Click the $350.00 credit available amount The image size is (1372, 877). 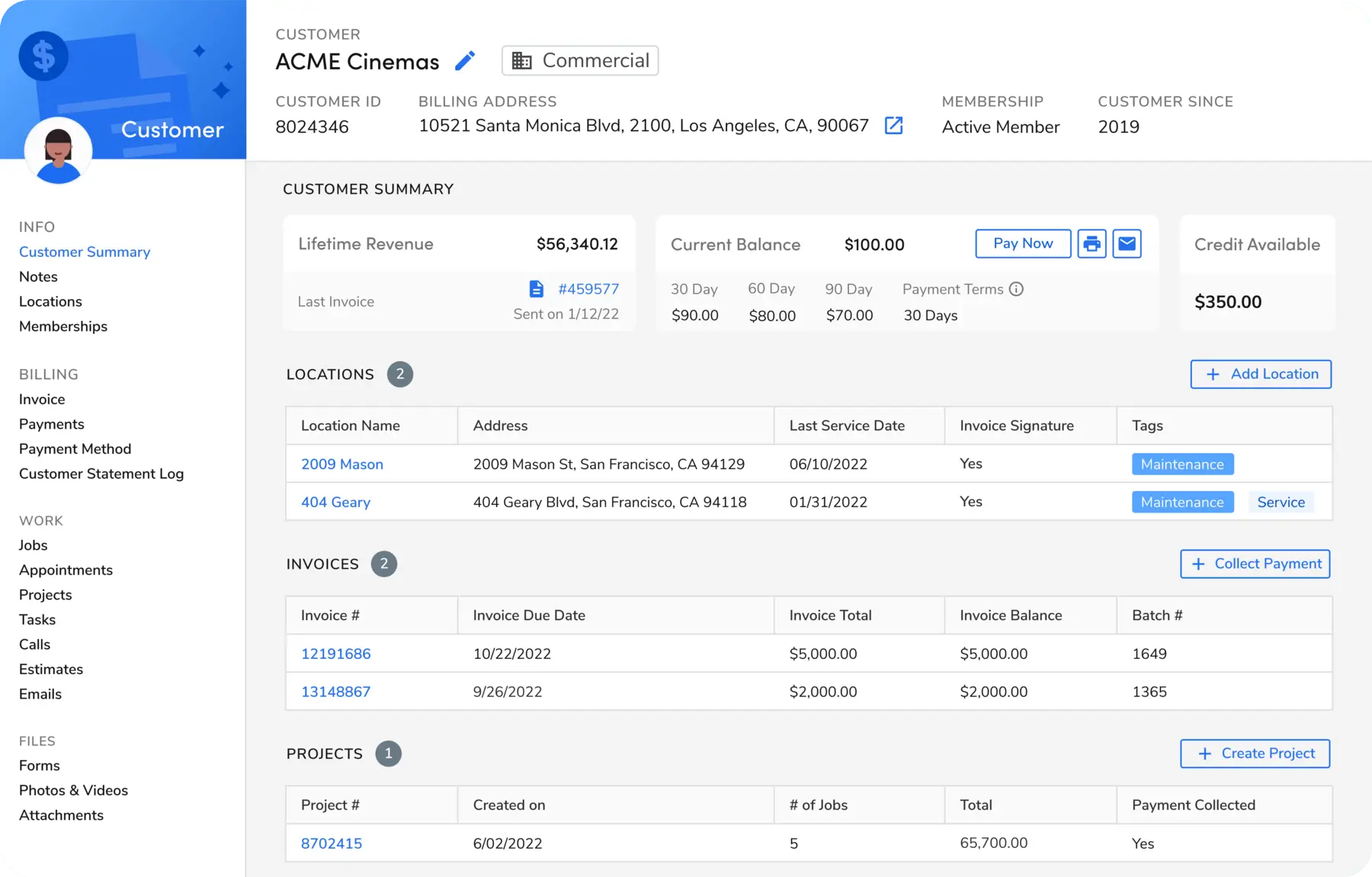coord(1228,302)
